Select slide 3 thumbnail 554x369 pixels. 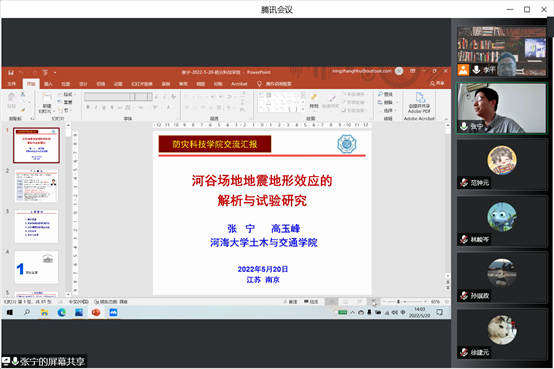pos(36,226)
